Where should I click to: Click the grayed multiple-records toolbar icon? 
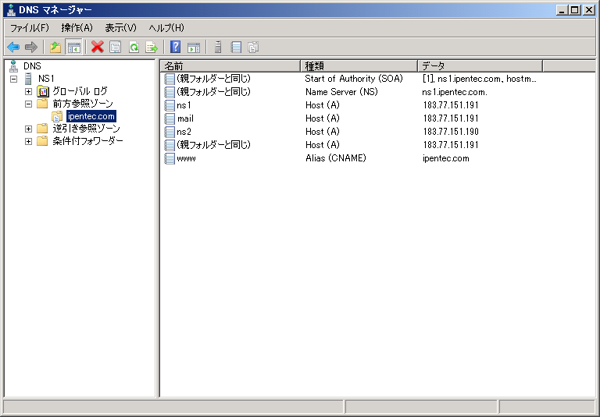(253, 47)
